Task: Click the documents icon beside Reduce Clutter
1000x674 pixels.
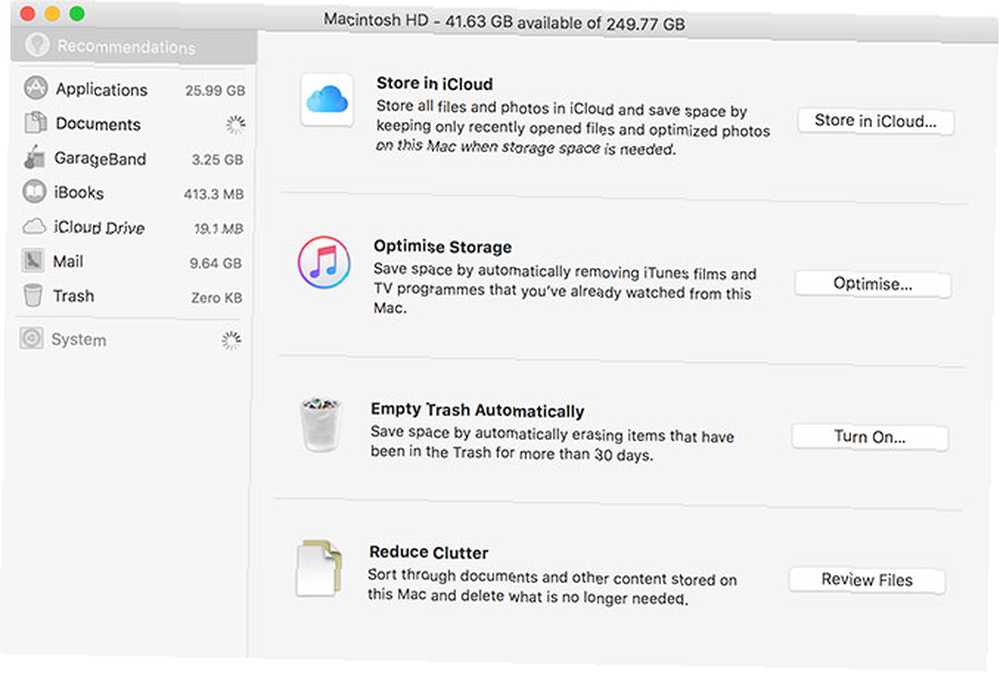Action: click(319, 568)
